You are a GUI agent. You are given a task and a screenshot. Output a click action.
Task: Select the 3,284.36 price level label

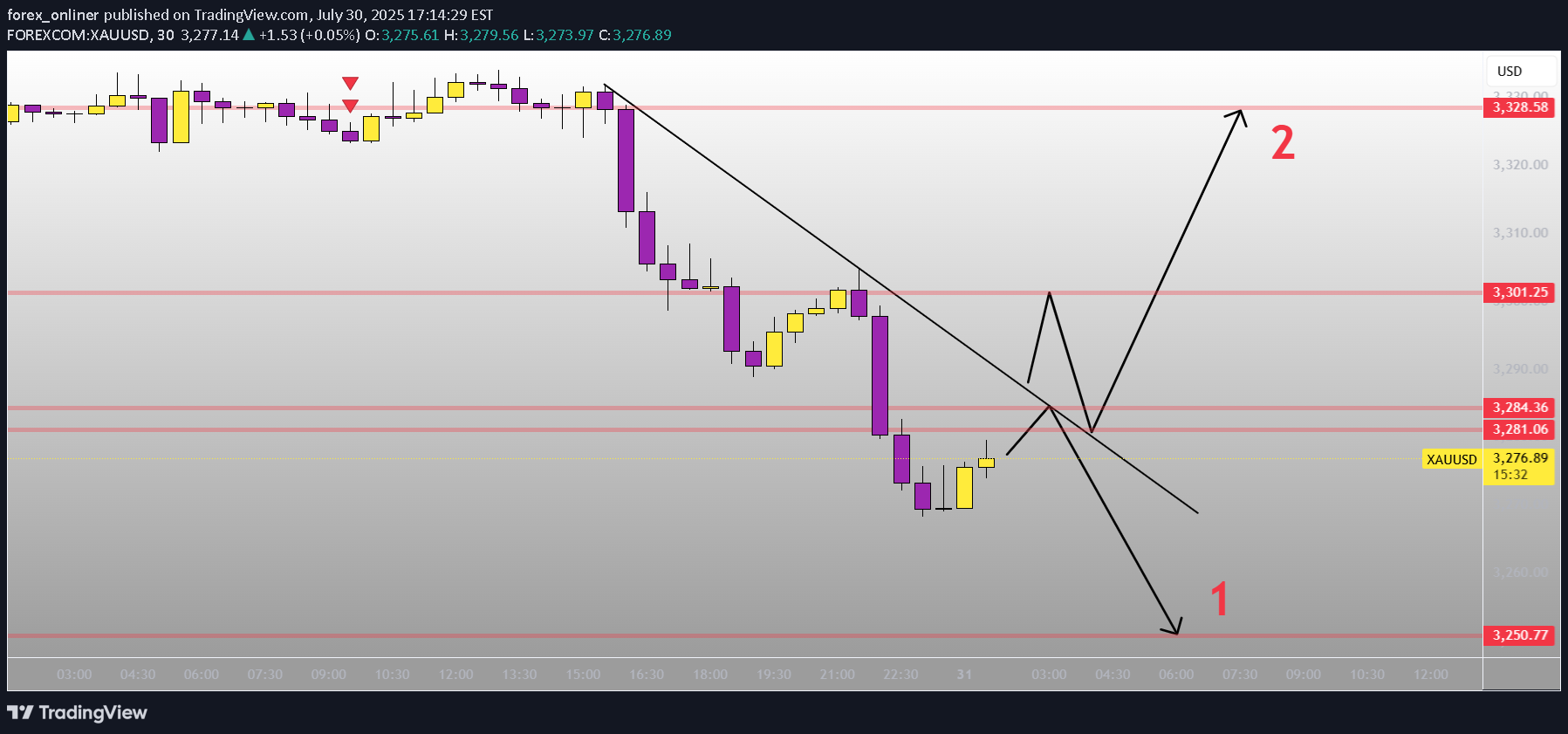(x=1519, y=408)
